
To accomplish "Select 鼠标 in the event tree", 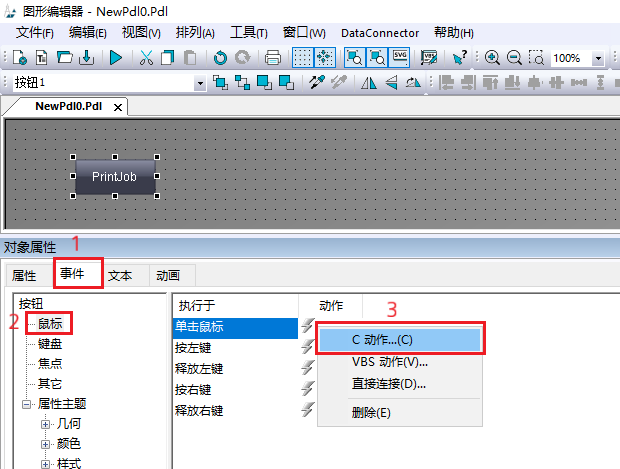I will click(x=50, y=323).
